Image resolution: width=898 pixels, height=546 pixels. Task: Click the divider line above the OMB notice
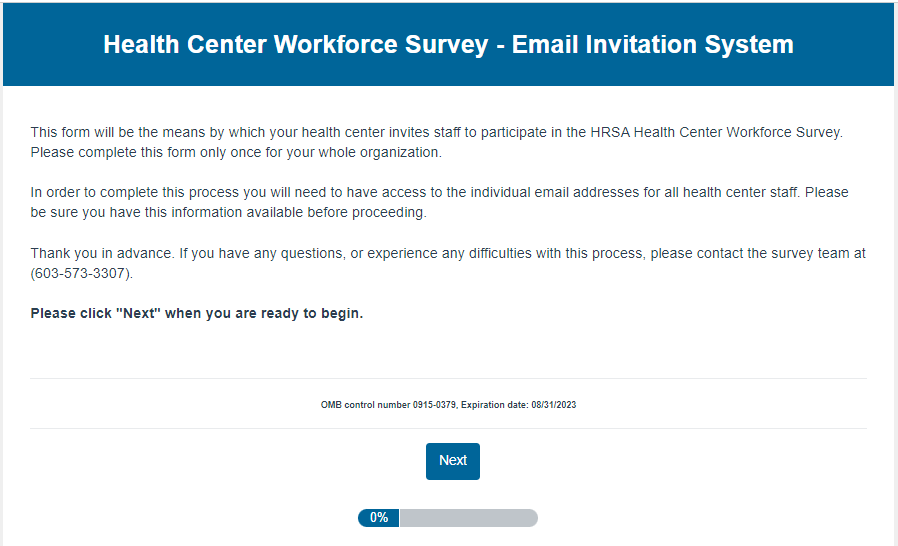(448, 379)
